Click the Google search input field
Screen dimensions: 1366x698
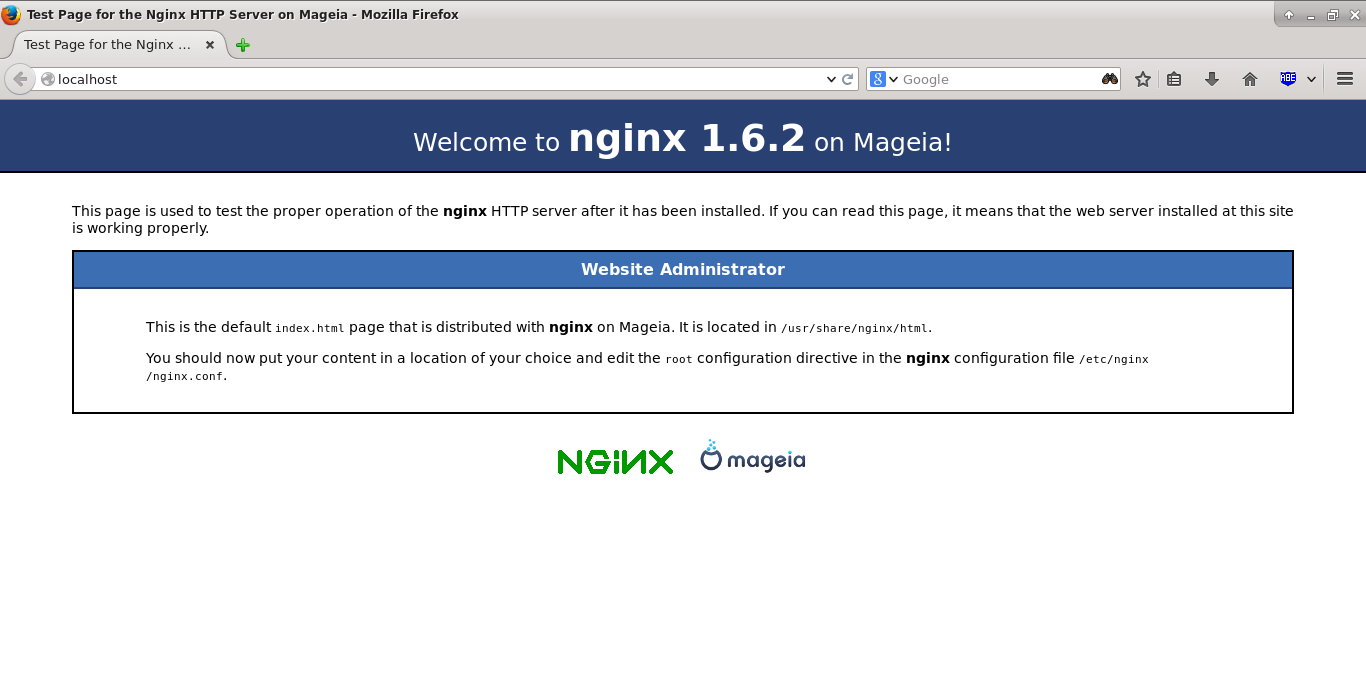[x=999, y=79]
